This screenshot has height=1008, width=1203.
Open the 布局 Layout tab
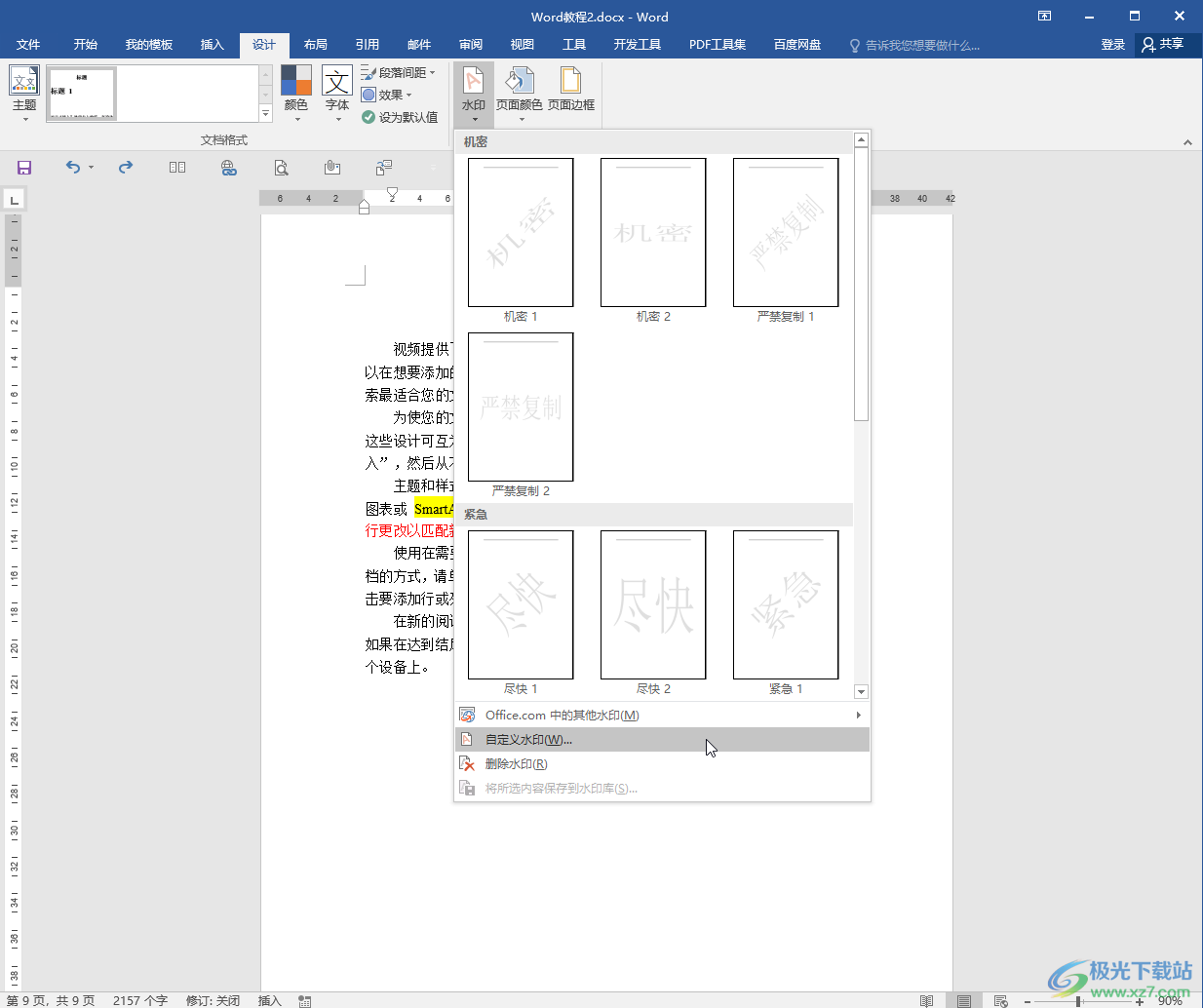coord(316,45)
